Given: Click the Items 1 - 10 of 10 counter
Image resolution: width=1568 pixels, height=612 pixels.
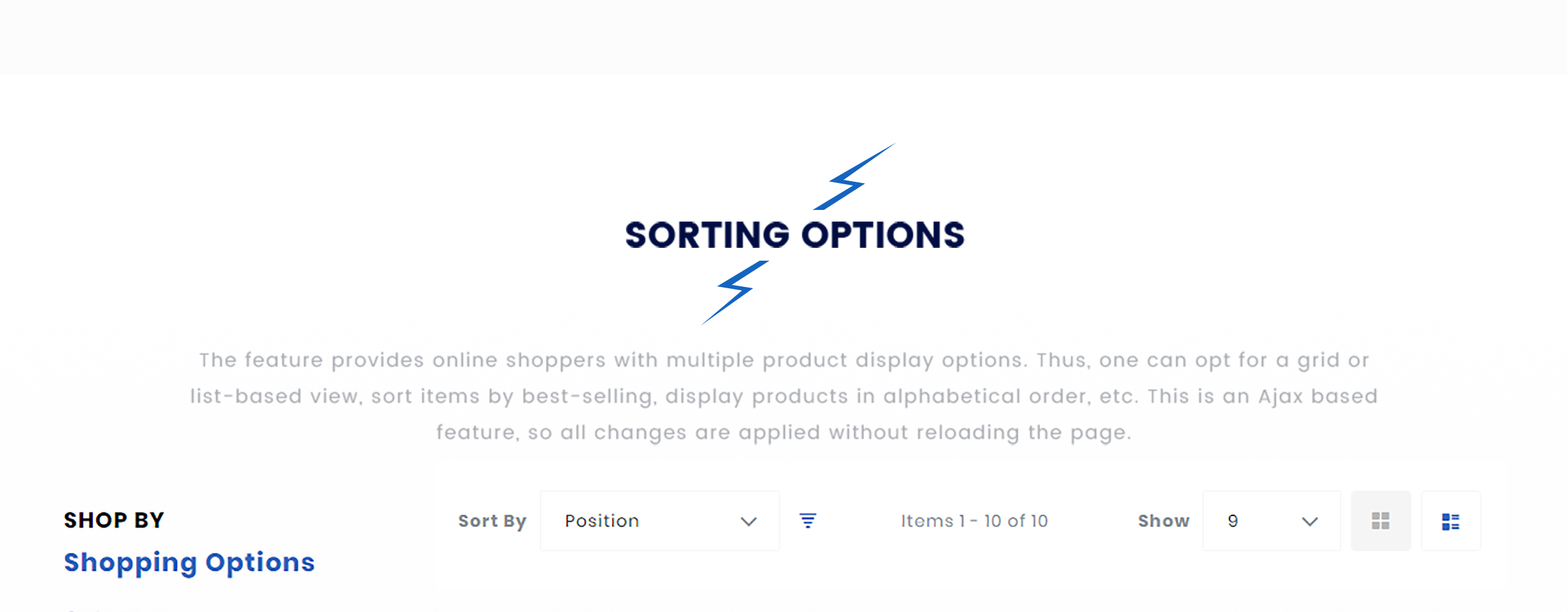Looking at the screenshot, I should tap(974, 521).
